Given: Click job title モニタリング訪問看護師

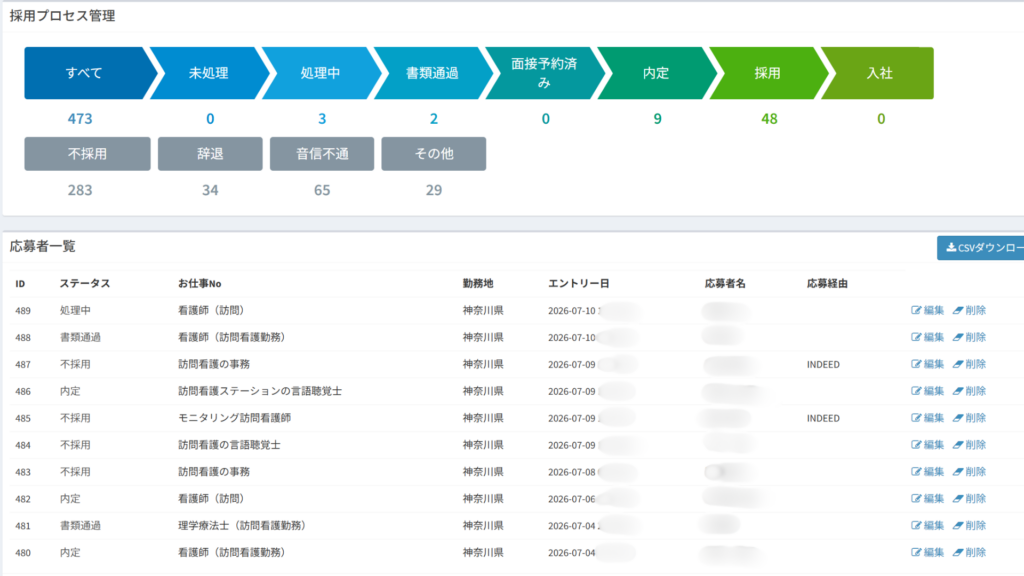Looking at the screenshot, I should (x=234, y=417).
